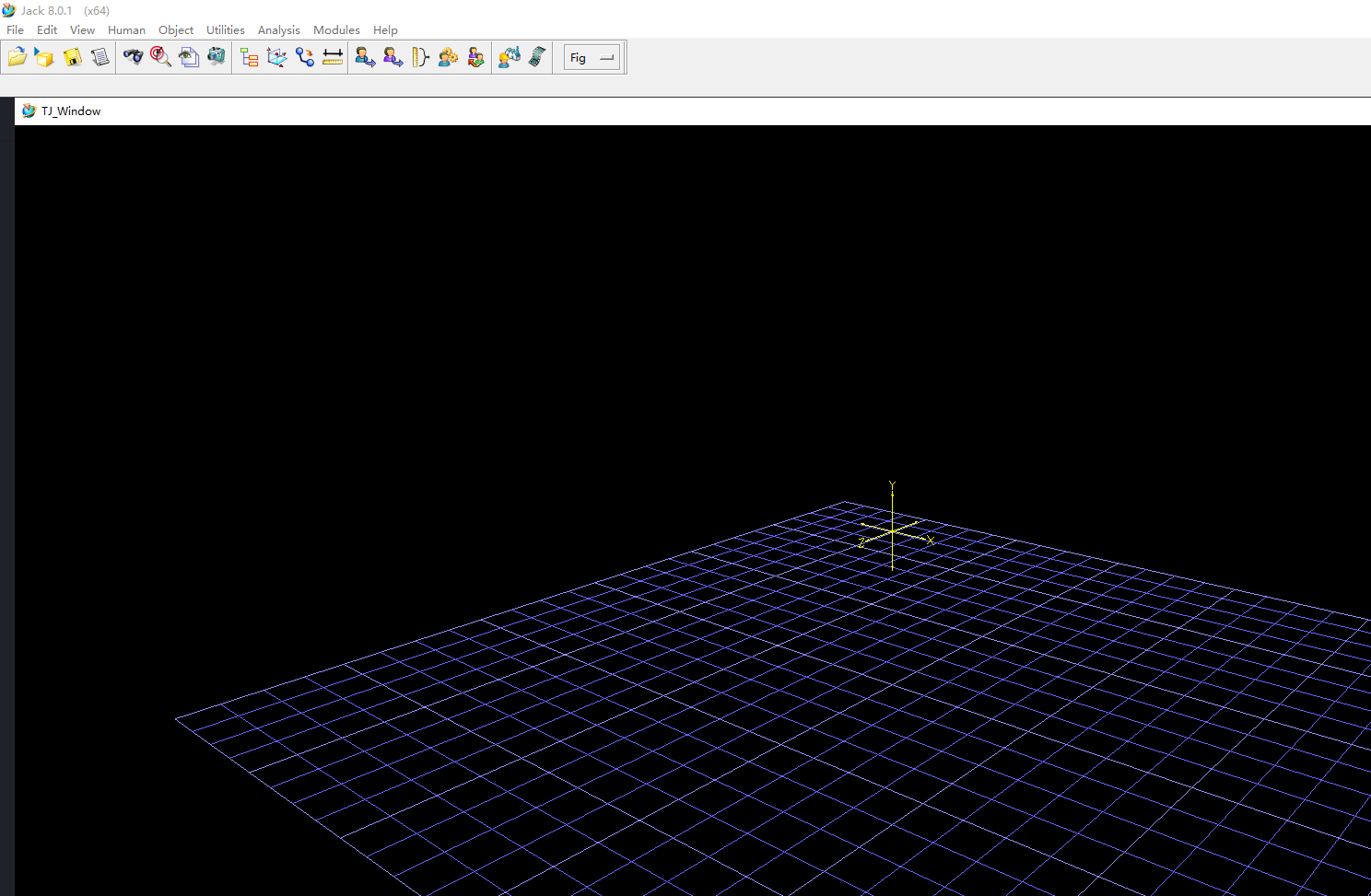Open the Modules menu

(336, 30)
